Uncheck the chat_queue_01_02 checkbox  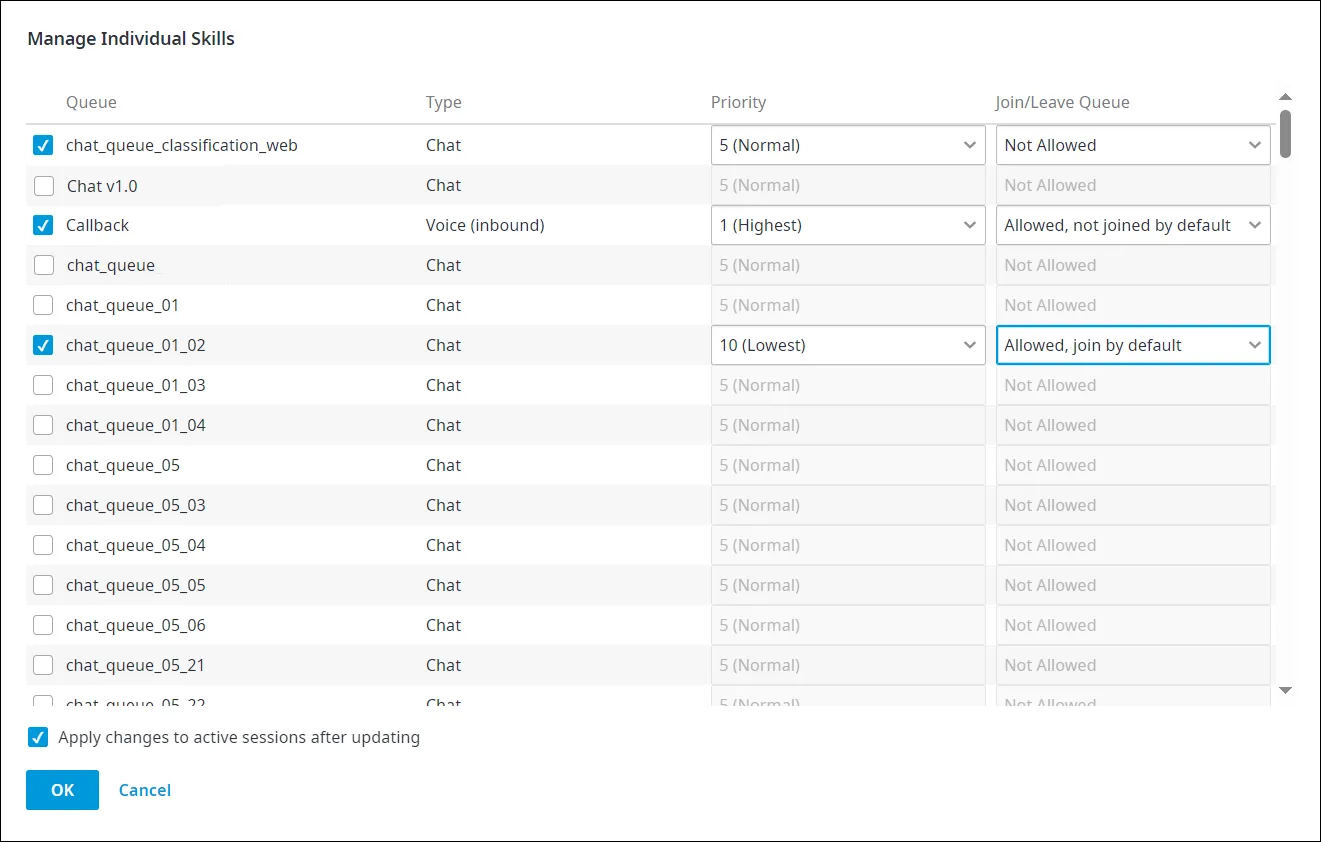click(x=43, y=345)
